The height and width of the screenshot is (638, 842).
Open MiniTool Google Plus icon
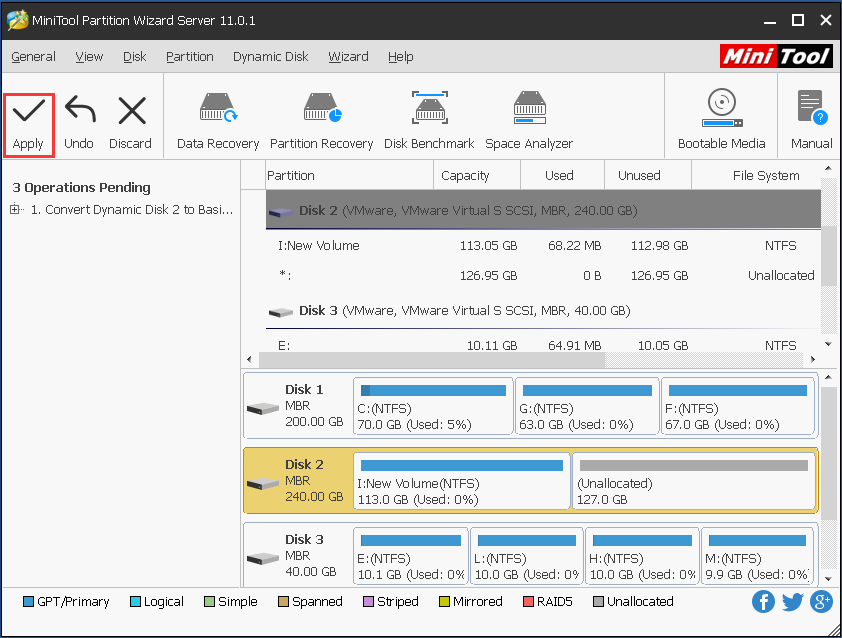pyautogui.click(x=821, y=601)
